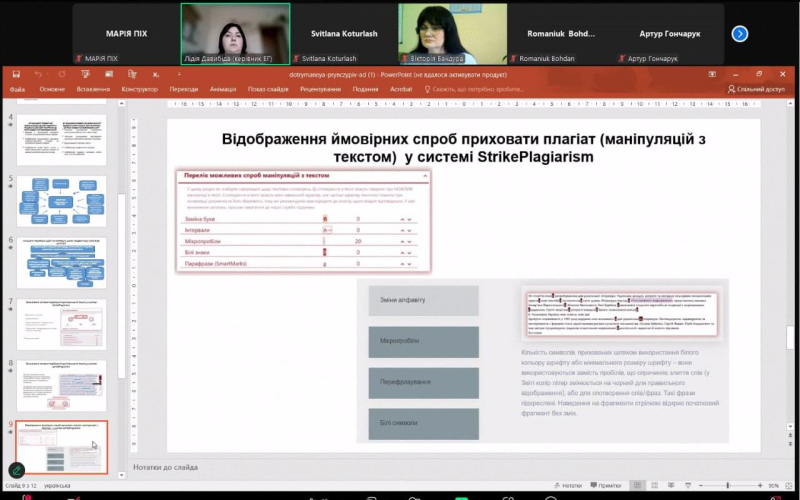
Task: Click the Save icon in title bar
Action: (x=16, y=74)
